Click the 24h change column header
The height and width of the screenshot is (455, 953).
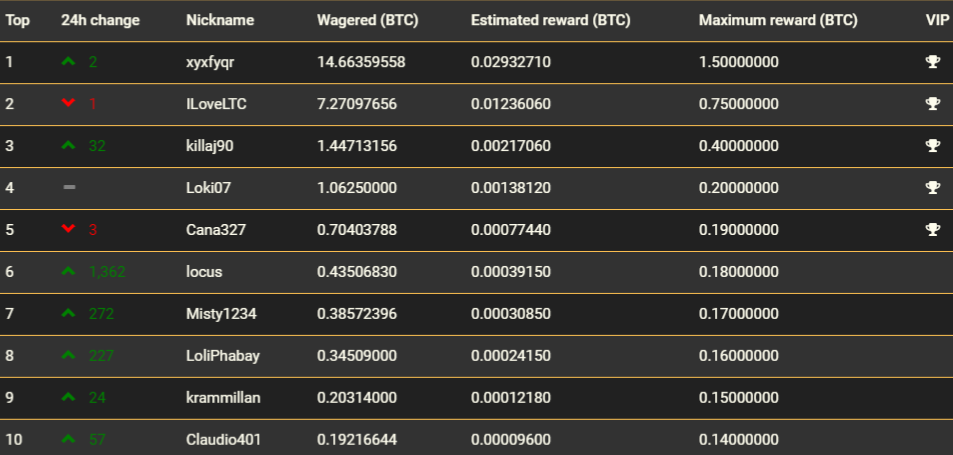point(100,20)
